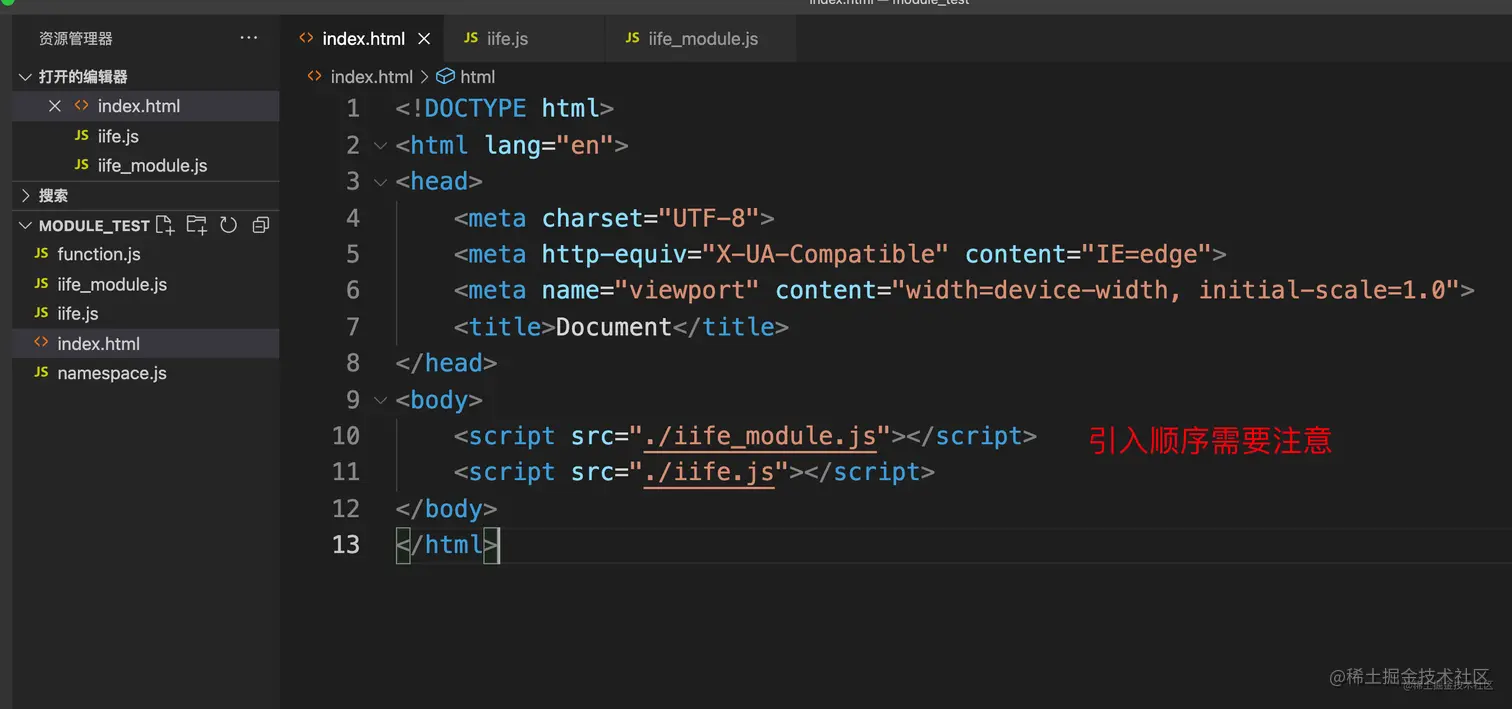Click the "IE=edge" content value

click(x=1147, y=254)
